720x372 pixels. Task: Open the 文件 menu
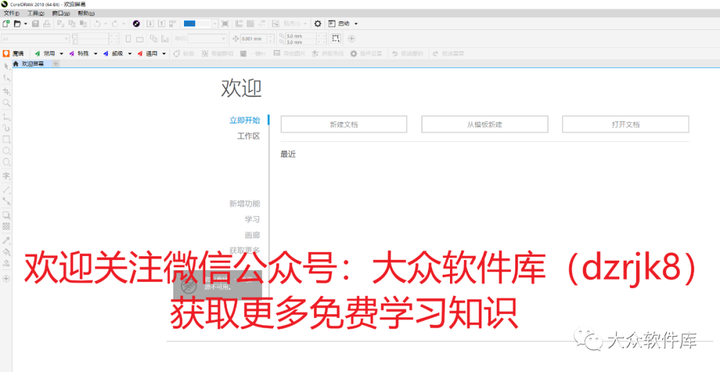click(x=11, y=13)
